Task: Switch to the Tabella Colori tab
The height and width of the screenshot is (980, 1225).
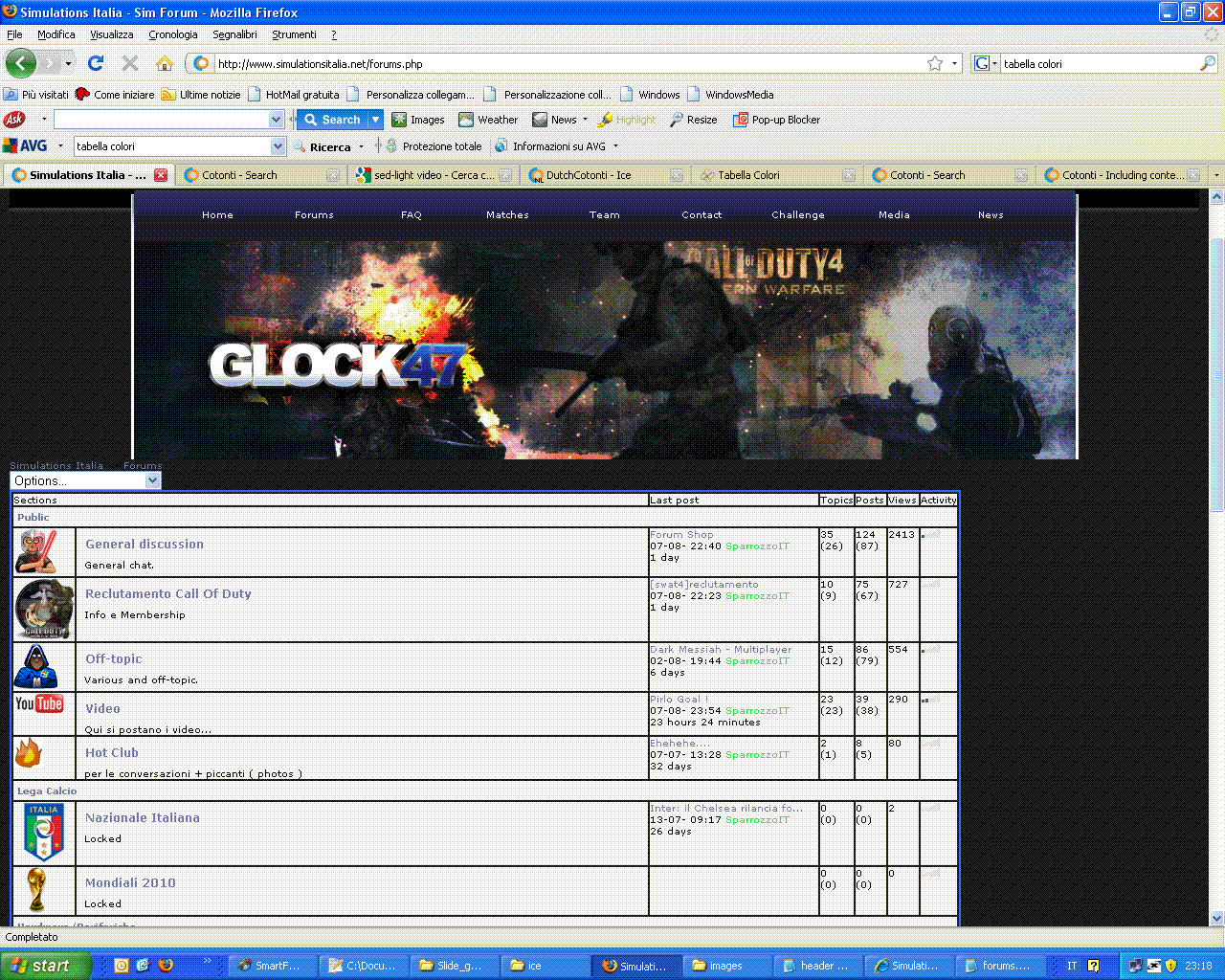Action: click(748, 175)
